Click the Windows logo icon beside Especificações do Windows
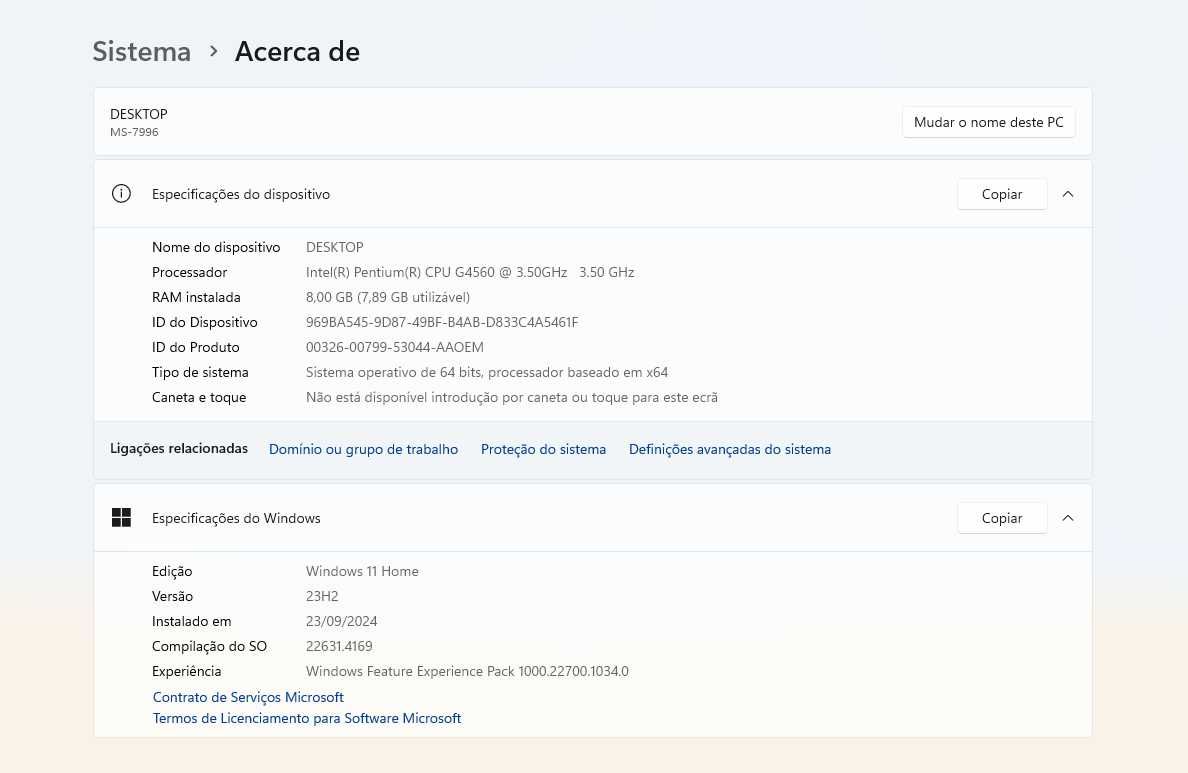The width and height of the screenshot is (1188, 773). tap(121, 518)
